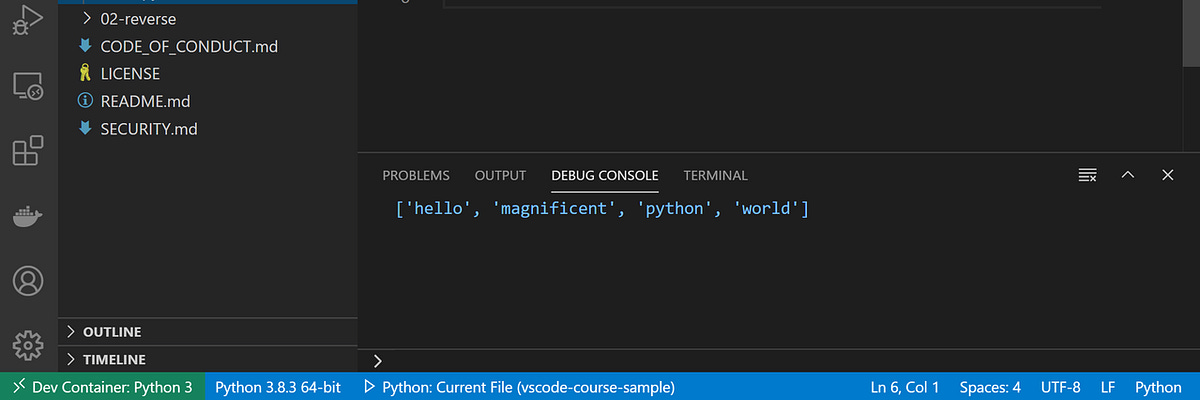This screenshot has width=1200, height=400.
Task: Select the DEBUG CONSOLE tab
Action: point(605,175)
